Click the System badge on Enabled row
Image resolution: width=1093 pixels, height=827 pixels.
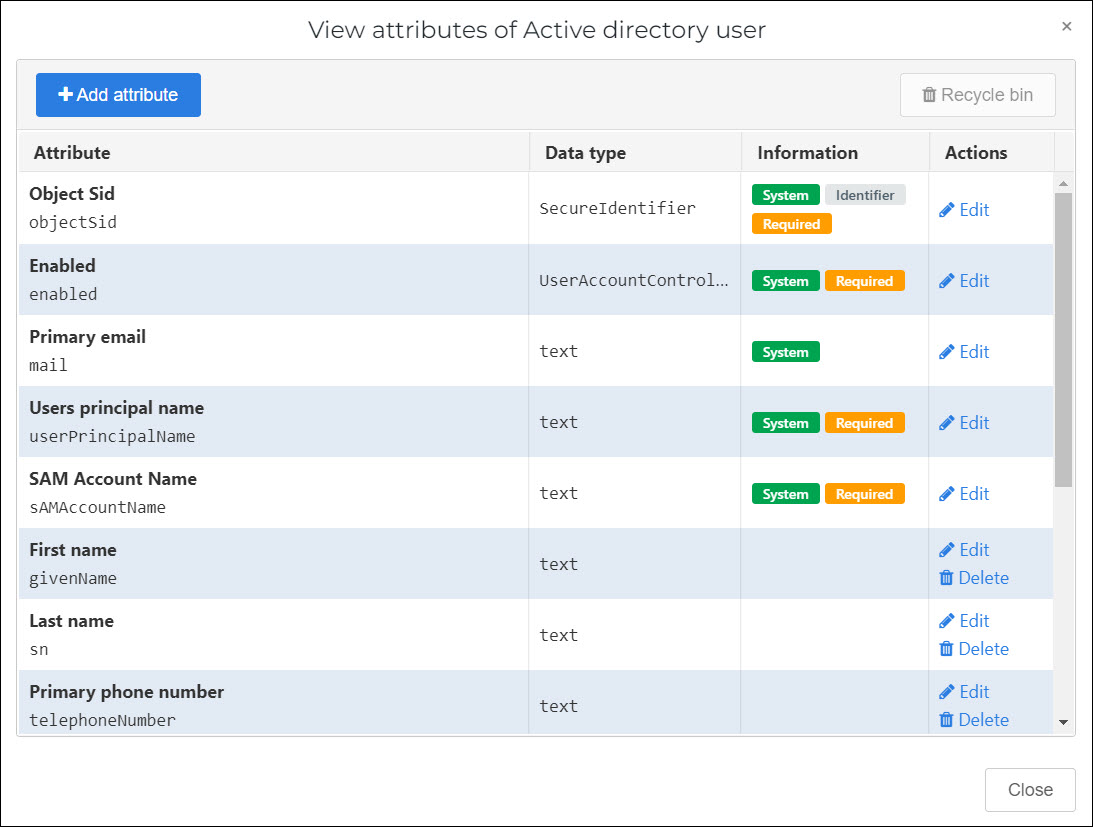[x=786, y=281]
